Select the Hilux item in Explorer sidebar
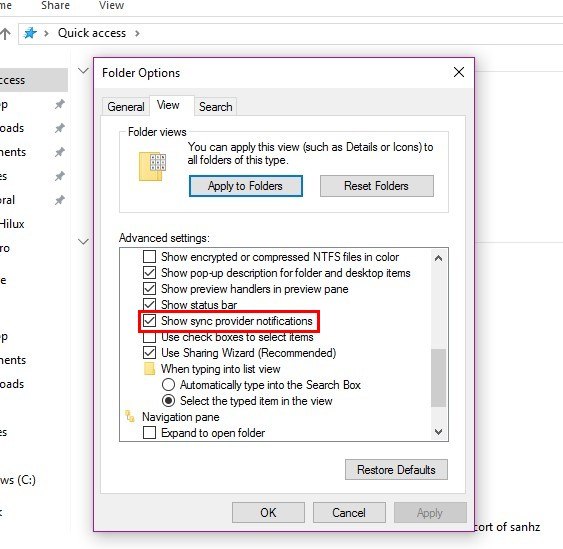Image resolution: width=563 pixels, height=549 pixels. point(12,224)
